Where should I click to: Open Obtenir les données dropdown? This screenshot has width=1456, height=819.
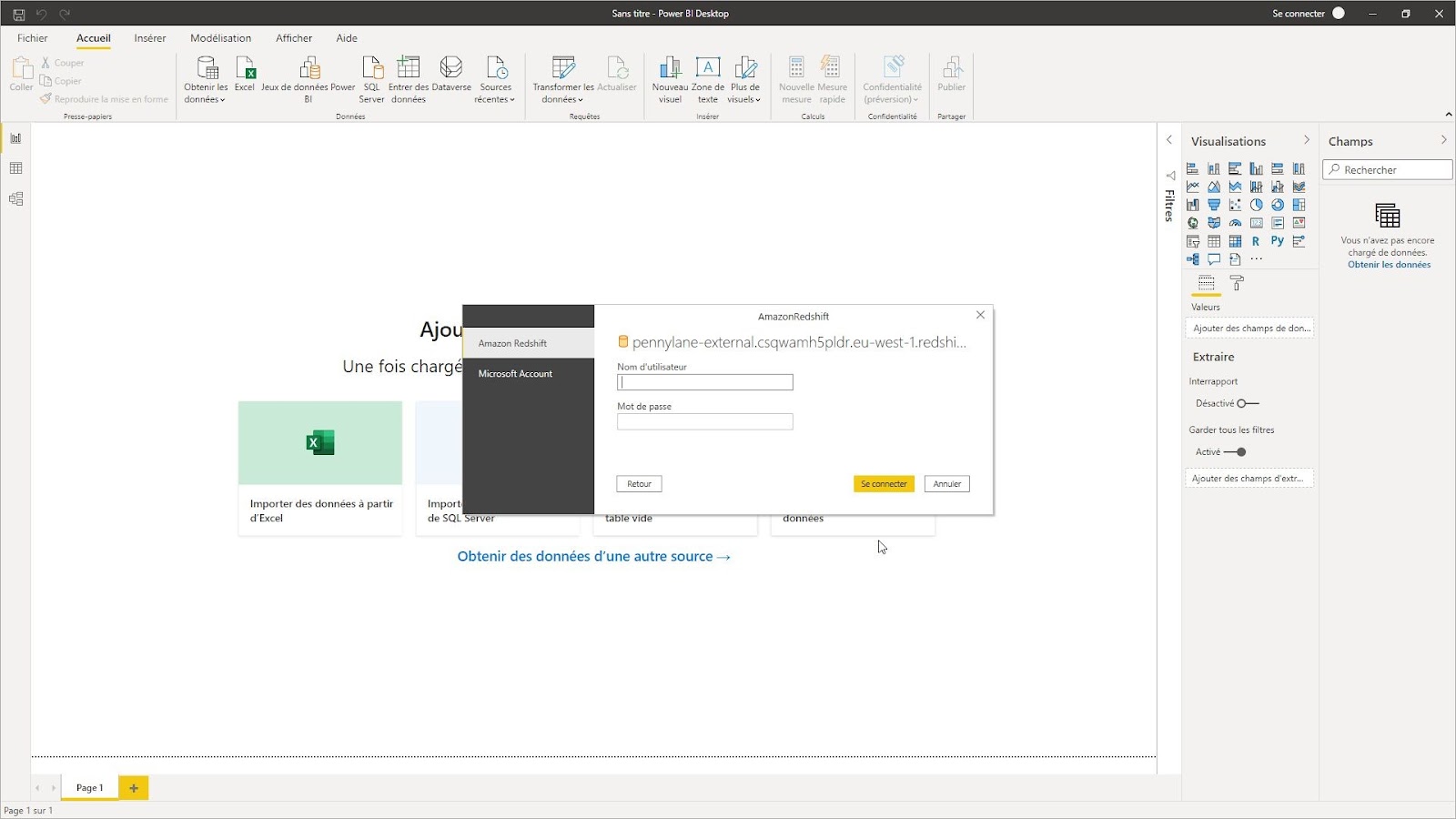(x=206, y=80)
